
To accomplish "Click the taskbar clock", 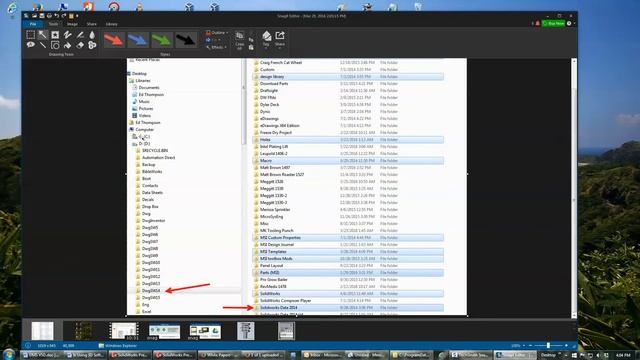I will 623,355.
